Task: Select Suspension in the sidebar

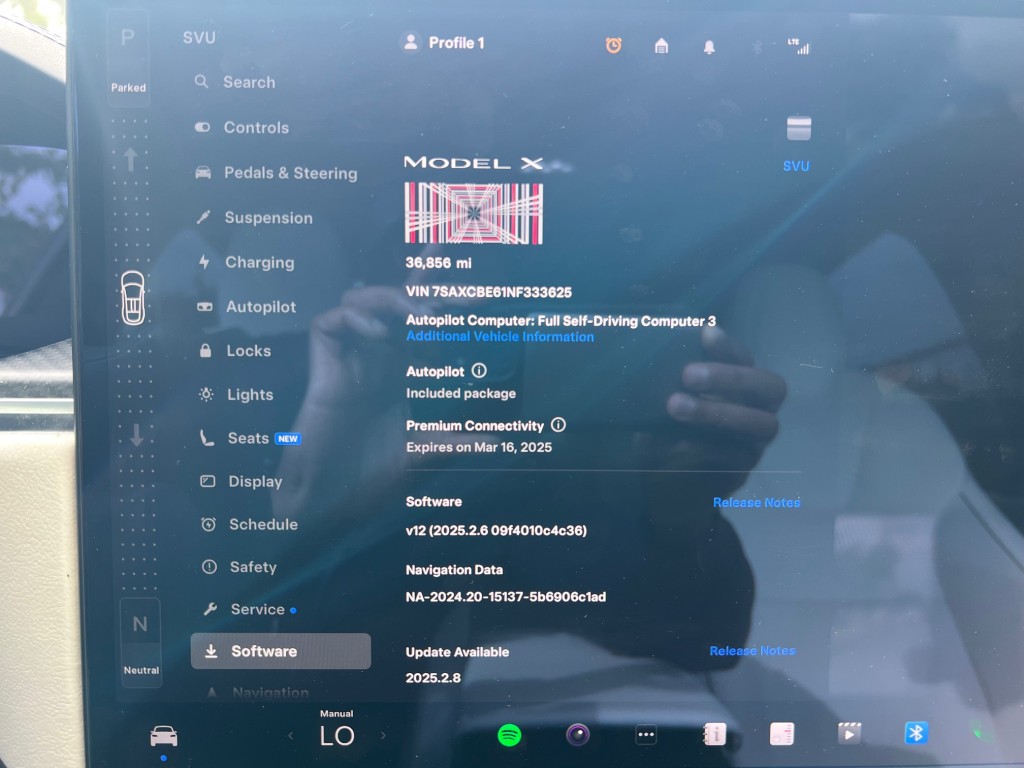Action: tap(254, 217)
